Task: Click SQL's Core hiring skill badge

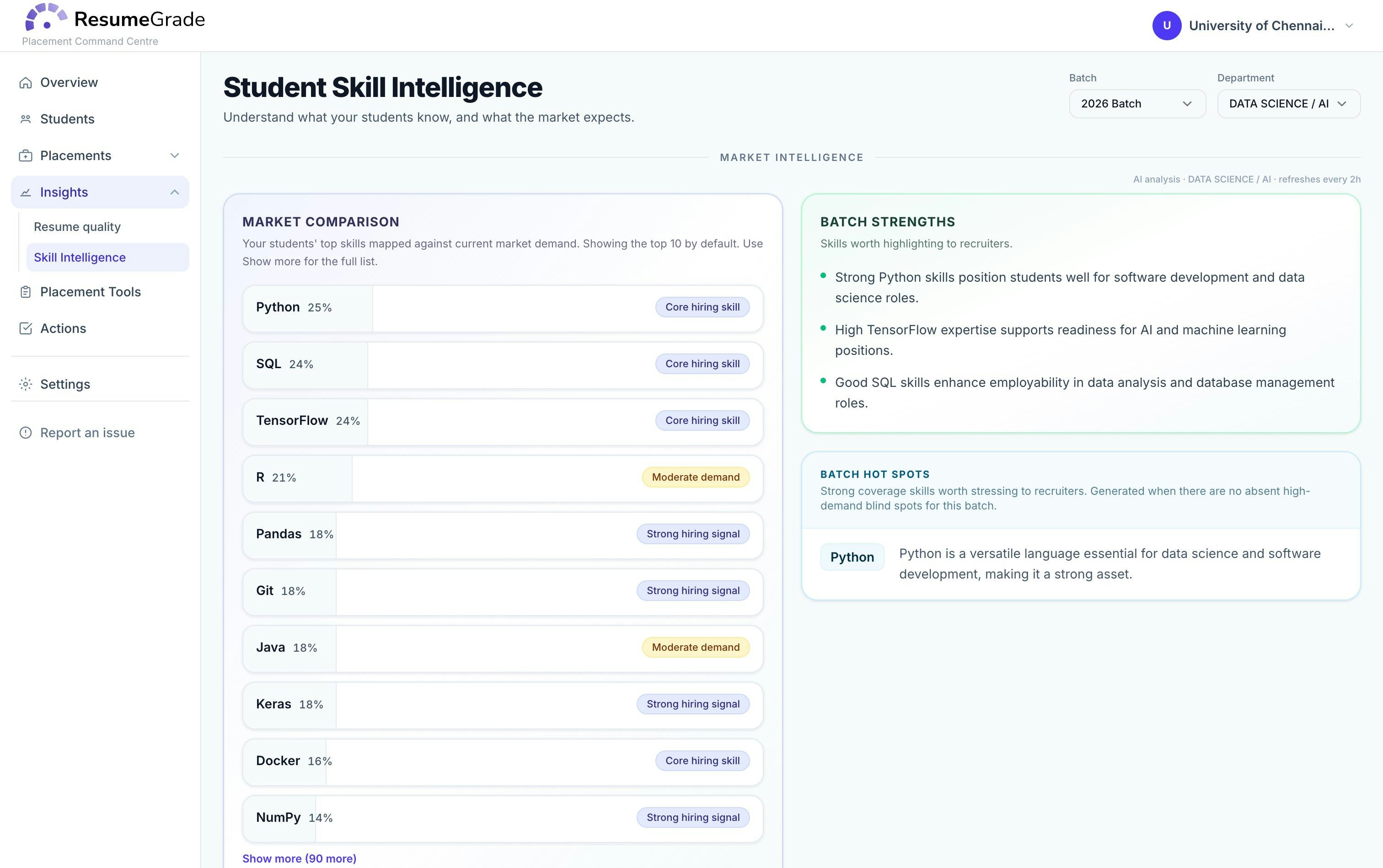Action: (702, 364)
